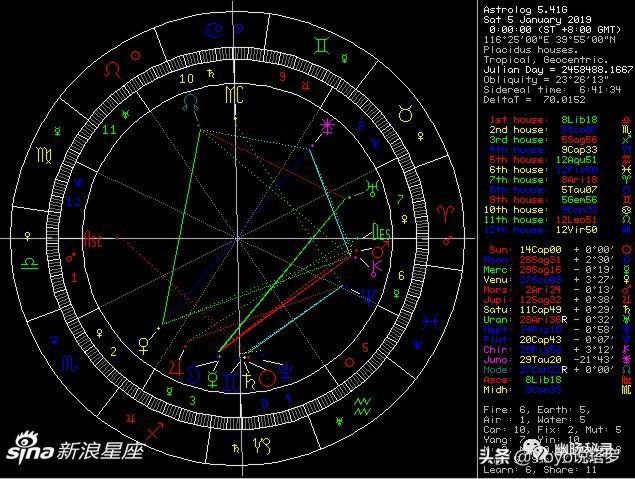
Task: Click the blue Pisces sign glyph in the outer ring
Action: 430,322
